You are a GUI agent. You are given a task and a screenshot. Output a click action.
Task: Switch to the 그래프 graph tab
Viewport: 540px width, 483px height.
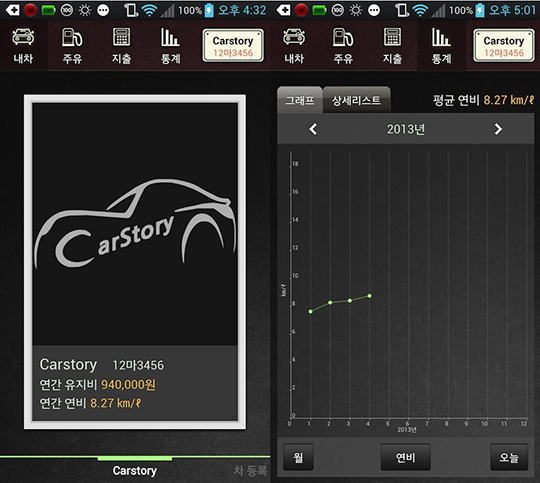tap(300, 100)
